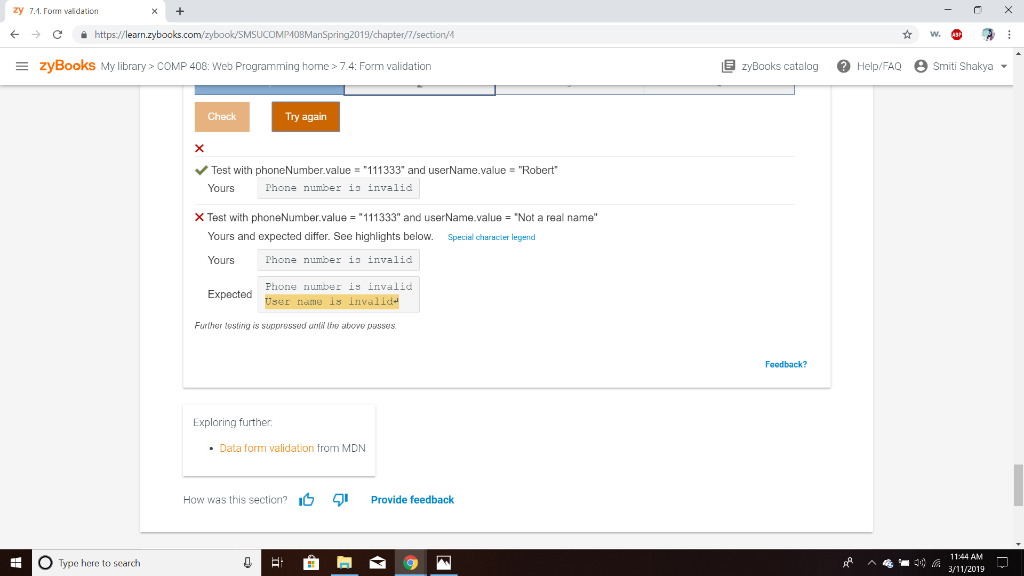Open the hamburger navigation menu
Image resolution: width=1024 pixels, height=576 pixels.
tap(22, 66)
